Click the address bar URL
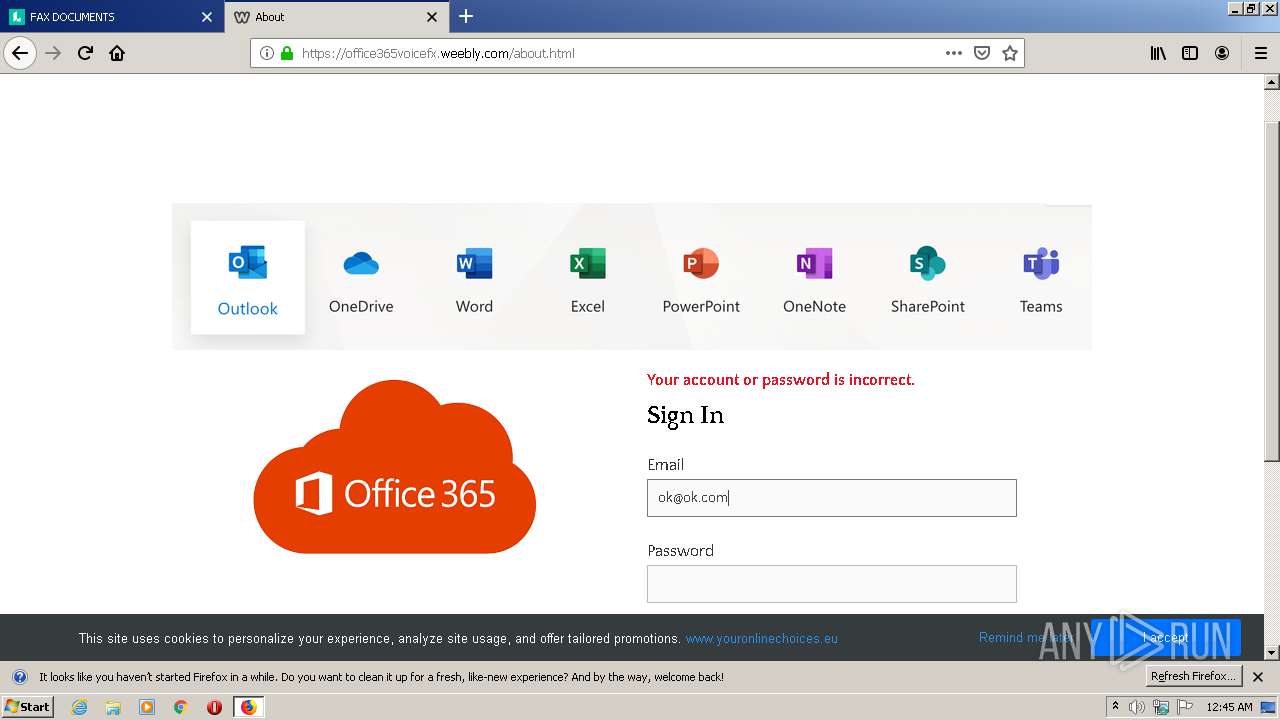 (x=438, y=53)
